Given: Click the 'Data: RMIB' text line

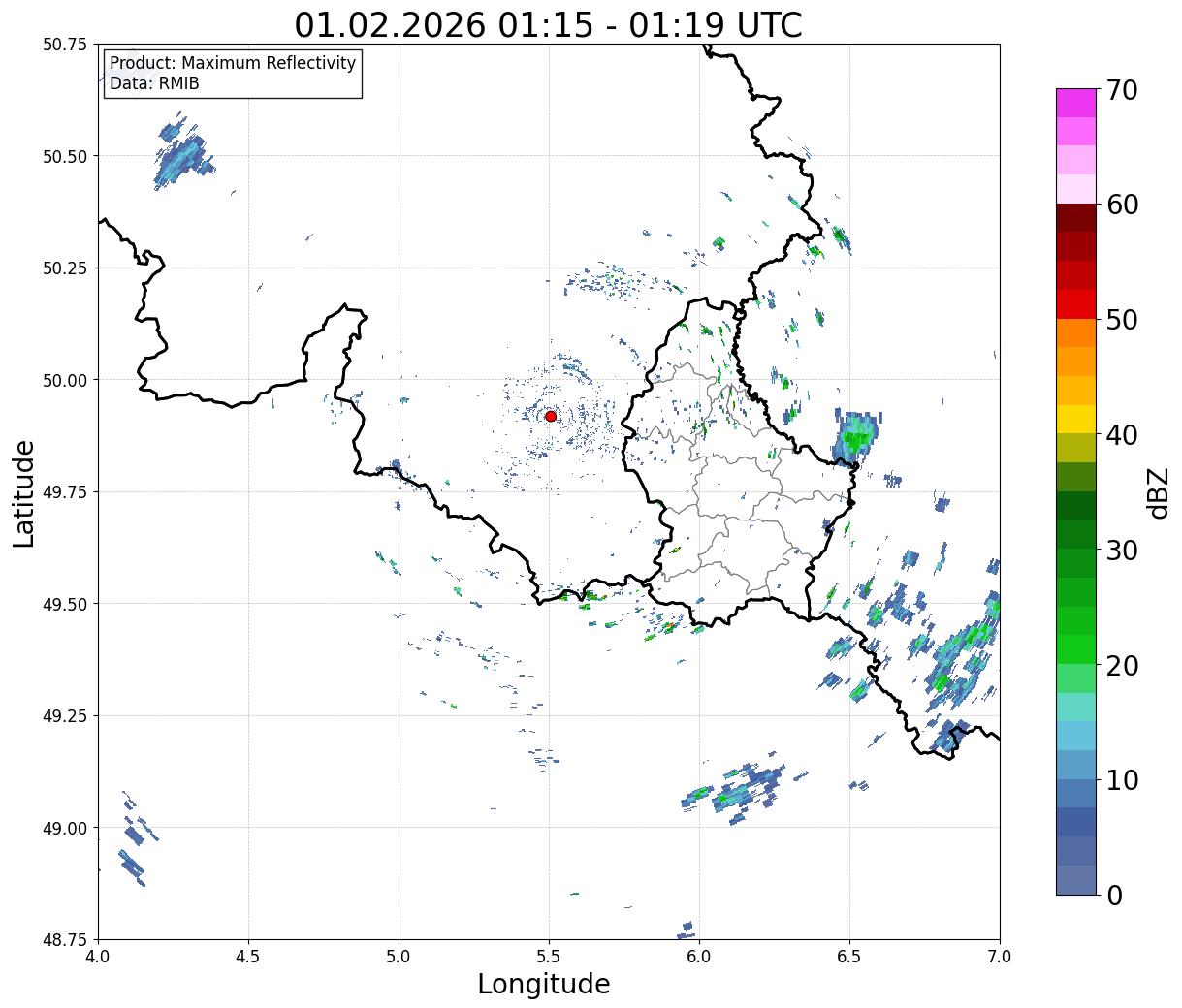Looking at the screenshot, I should 154,84.
